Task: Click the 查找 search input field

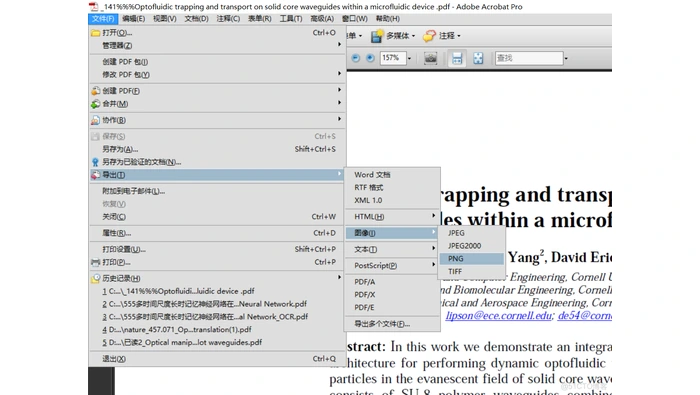Action: tap(529, 58)
